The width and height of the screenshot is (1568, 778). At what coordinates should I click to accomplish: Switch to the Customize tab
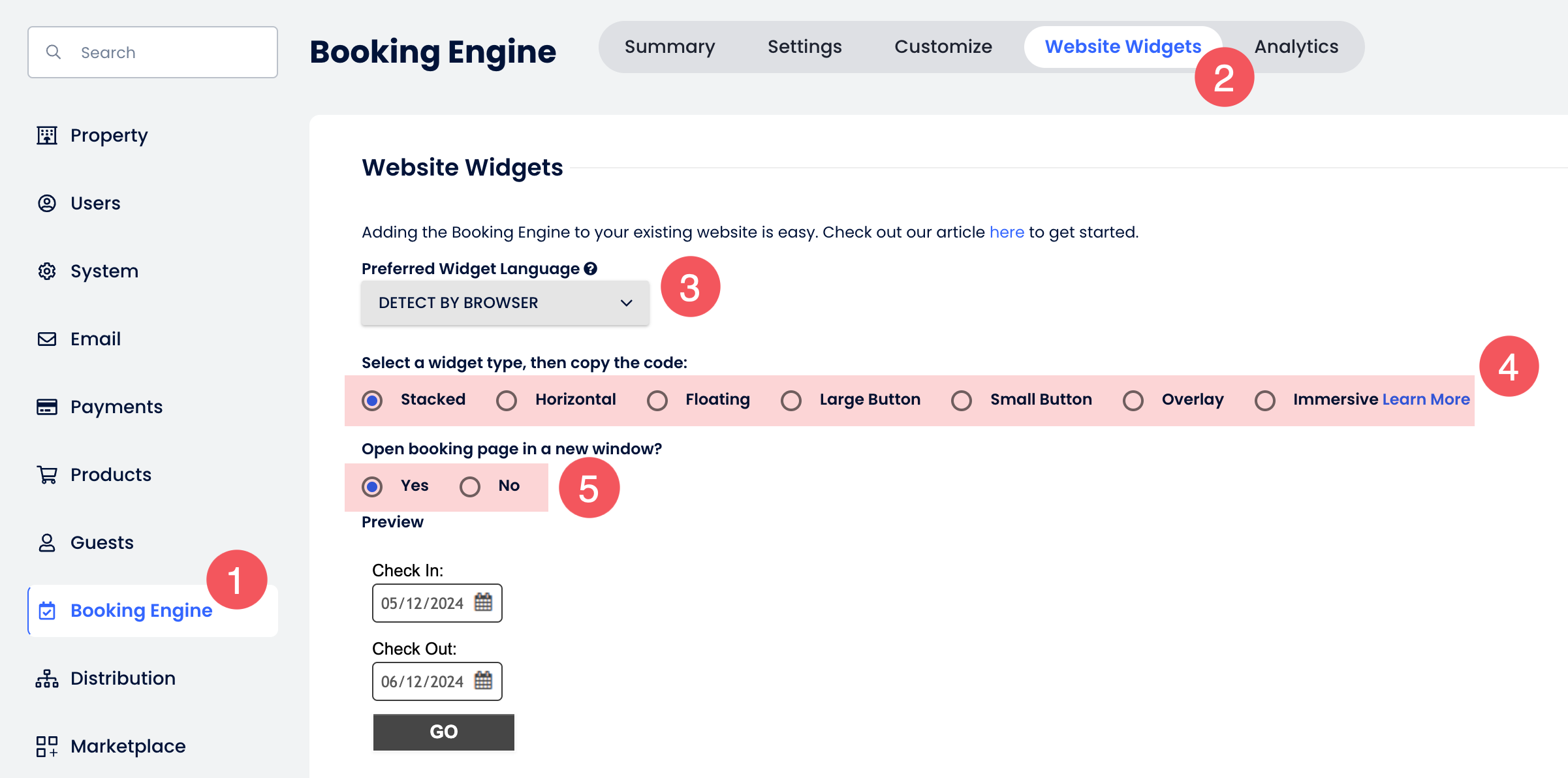click(x=943, y=47)
